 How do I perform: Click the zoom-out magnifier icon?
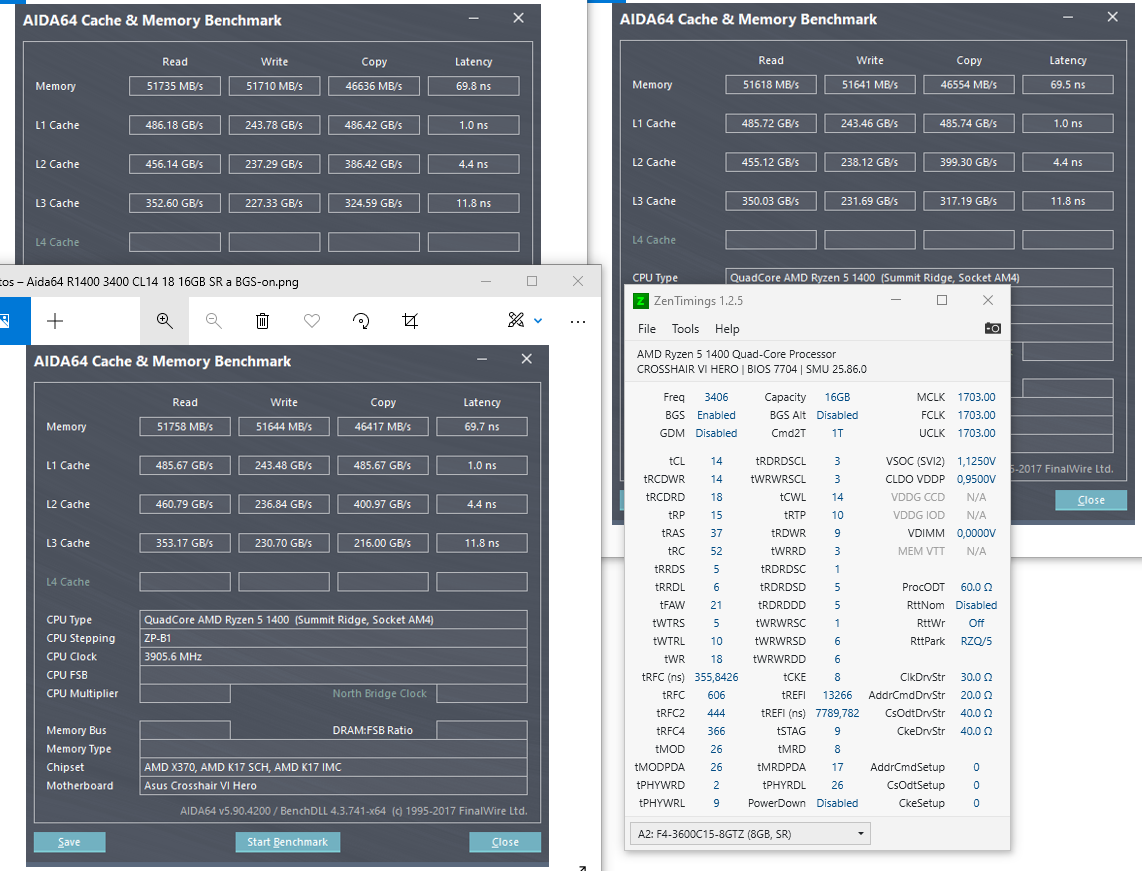tap(213, 321)
